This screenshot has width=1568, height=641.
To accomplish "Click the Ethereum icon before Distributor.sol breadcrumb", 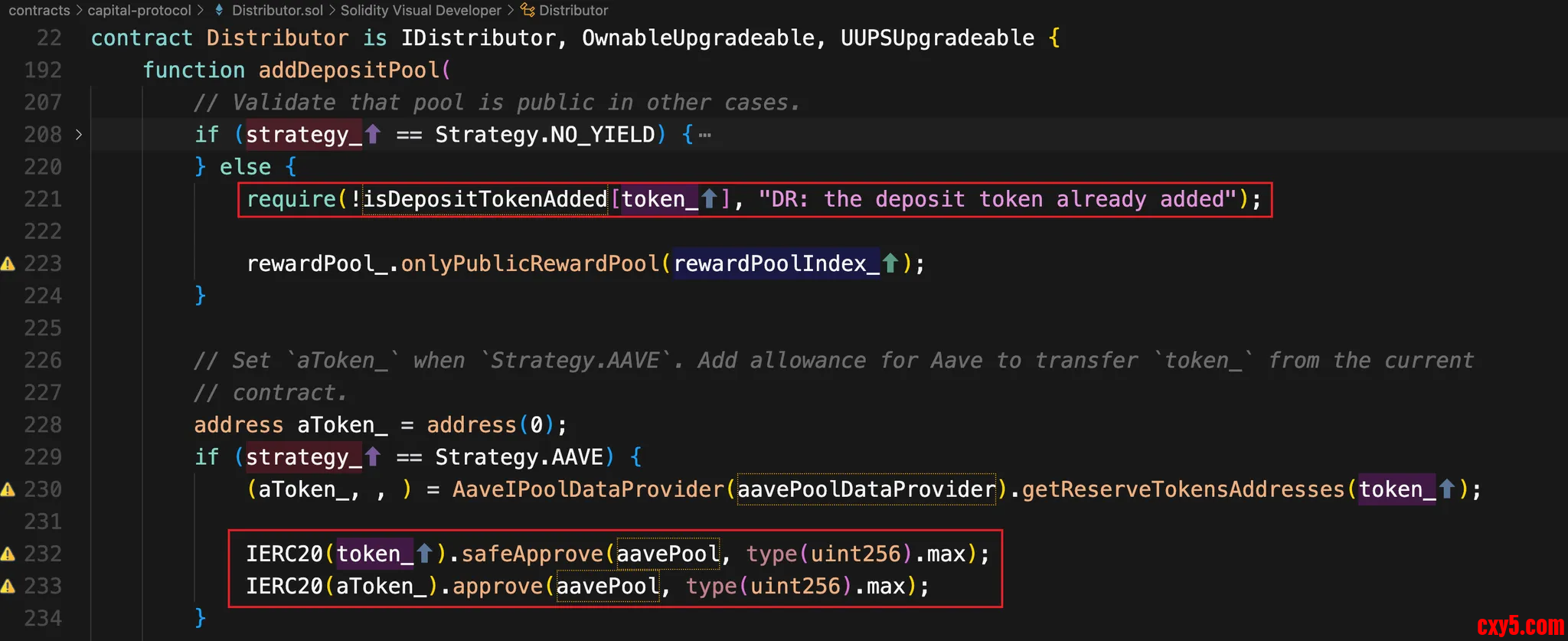I will click(x=219, y=10).
